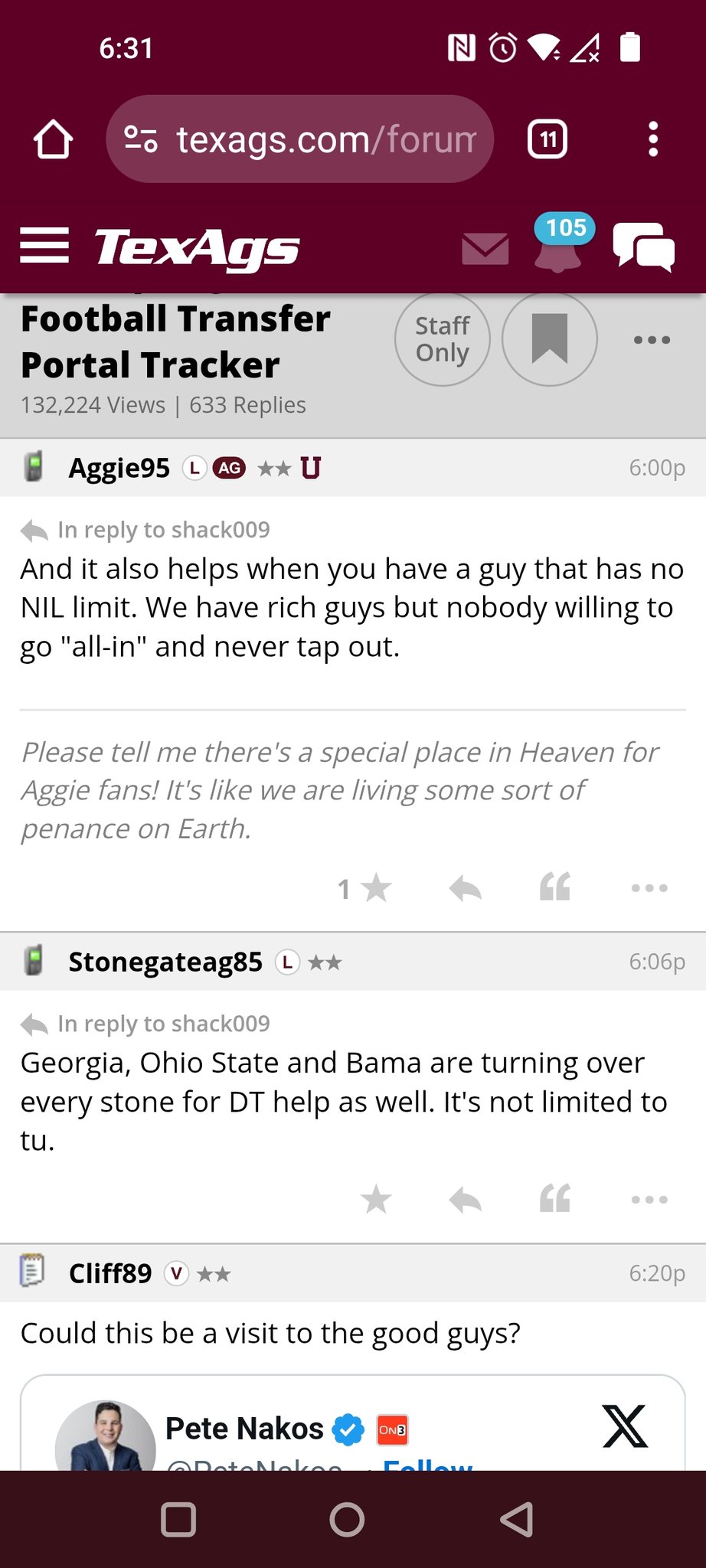Open Aggie95's user profile

click(119, 468)
